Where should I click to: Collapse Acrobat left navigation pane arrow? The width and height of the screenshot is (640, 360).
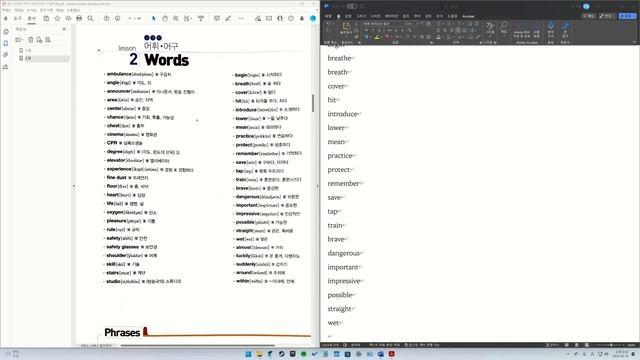pos(73,186)
